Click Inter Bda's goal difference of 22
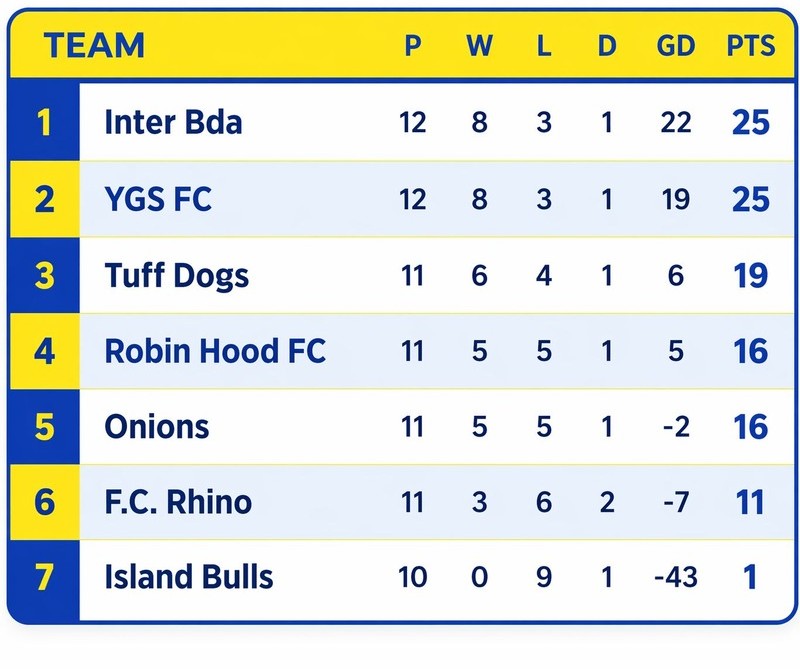This screenshot has width=800, height=669. coord(676,123)
